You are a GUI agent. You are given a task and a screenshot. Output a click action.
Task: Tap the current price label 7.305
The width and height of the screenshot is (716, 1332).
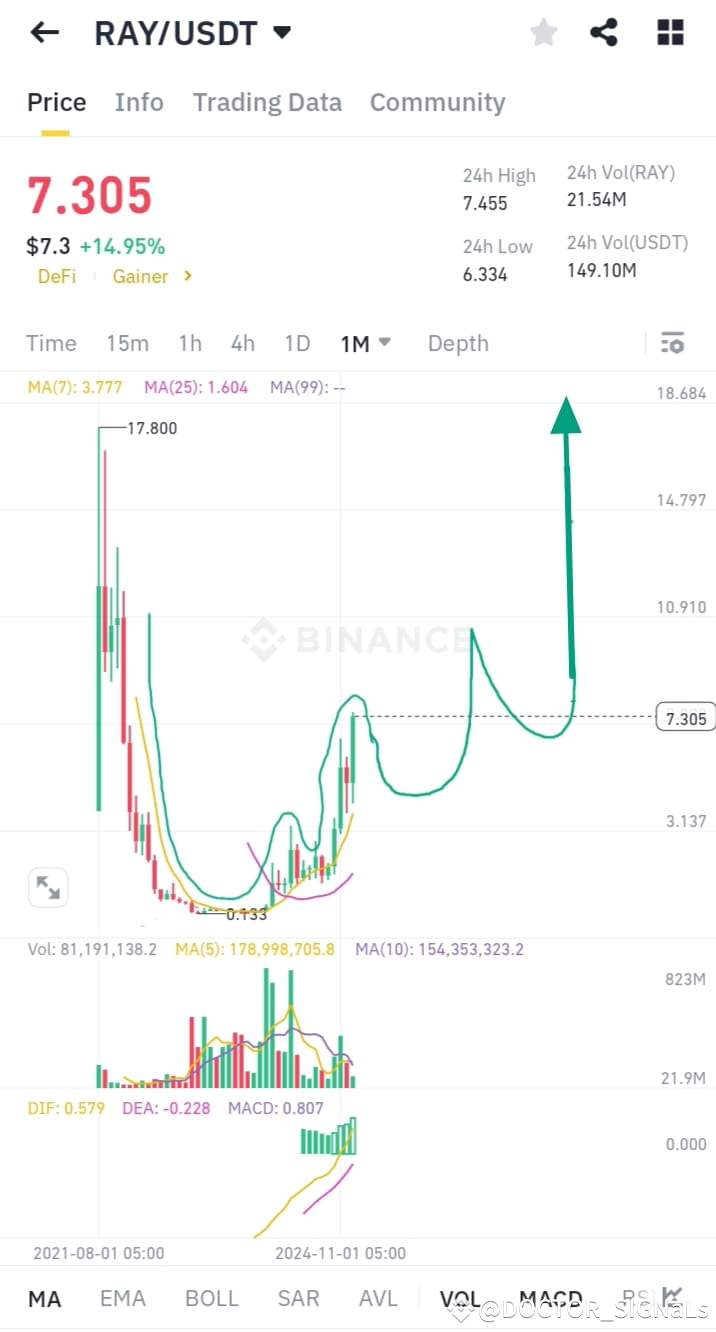point(684,717)
